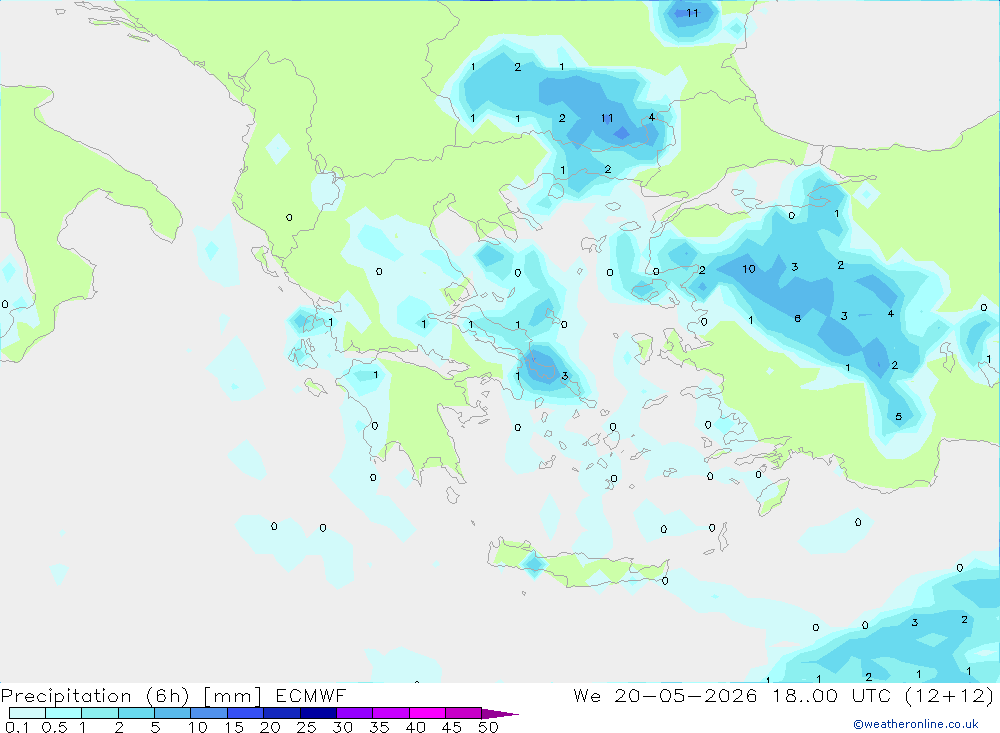Image resolution: width=1000 pixels, height=733 pixels.
Task: Click the Precipitation (6h) [mm] ECMWF title
Action: (173, 695)
